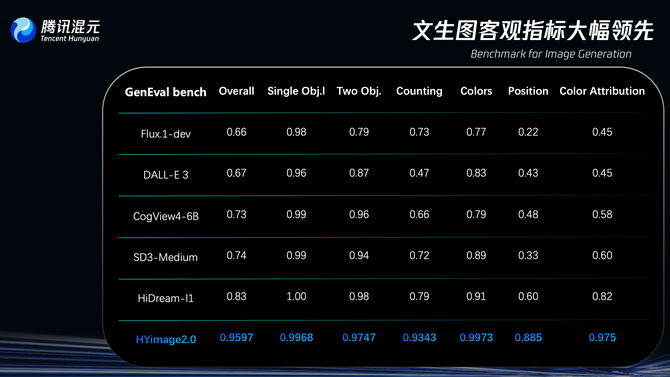The image size is (670, 377).
Task: Click the Overall column header
Action: click(236, 91)
